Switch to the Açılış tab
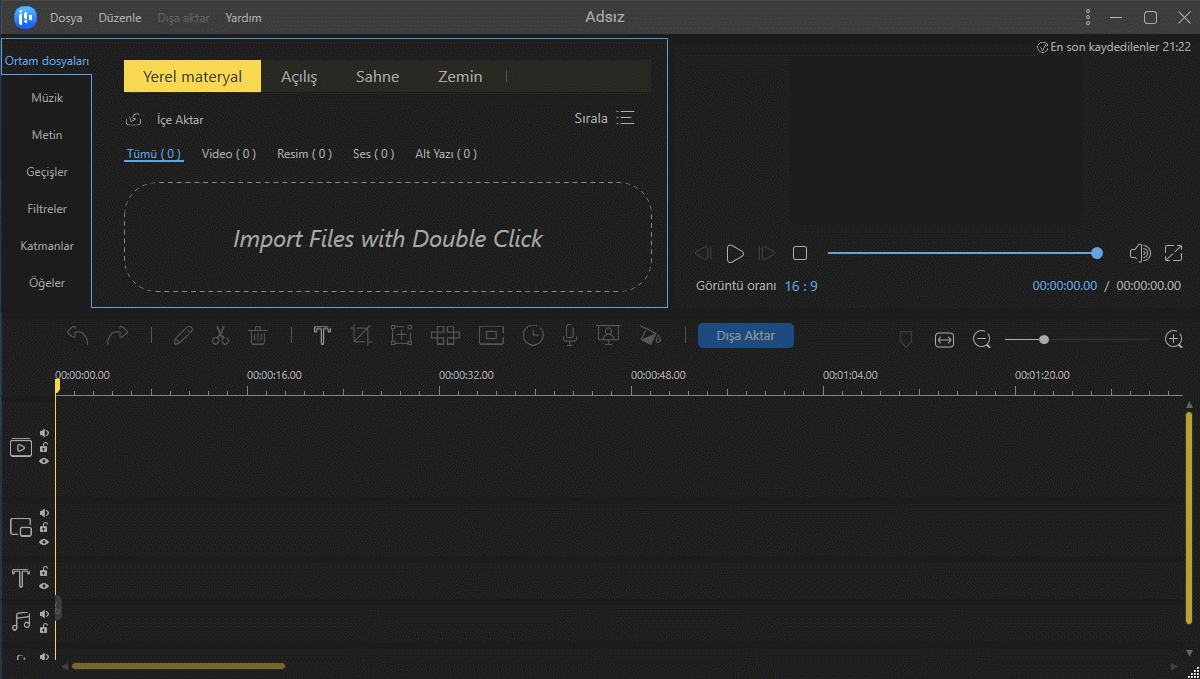 (x=299, y=77)
